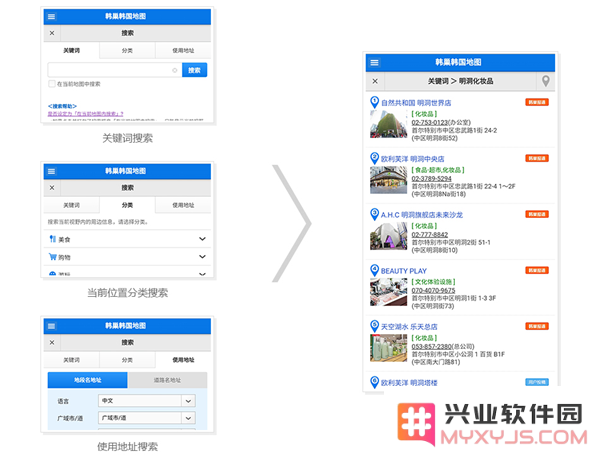
Task: Click numbered marker 1 for 自然共和国 明洞世界店
Action: point(374,102)
